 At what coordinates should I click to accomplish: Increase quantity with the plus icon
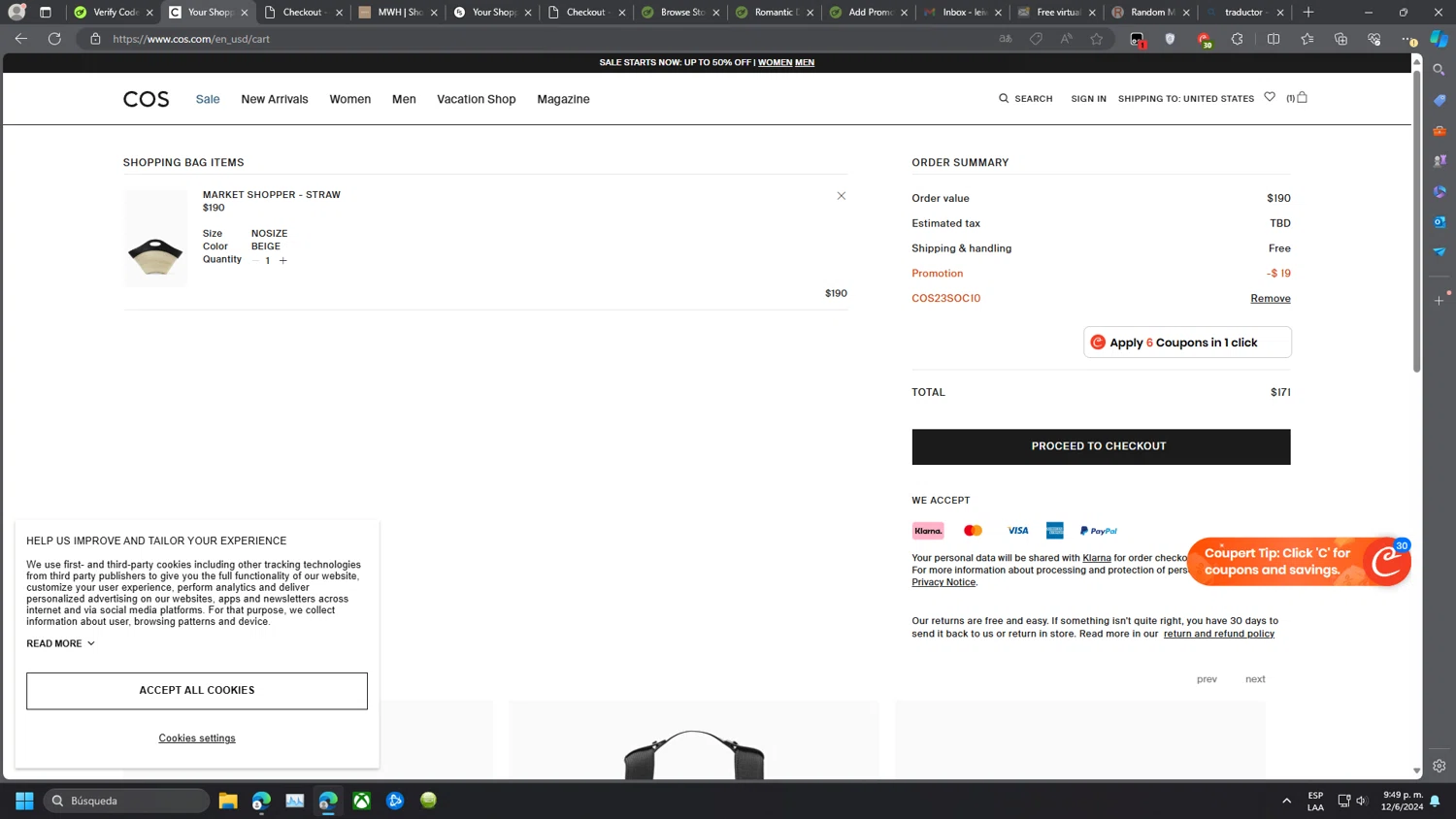(283, 260)
